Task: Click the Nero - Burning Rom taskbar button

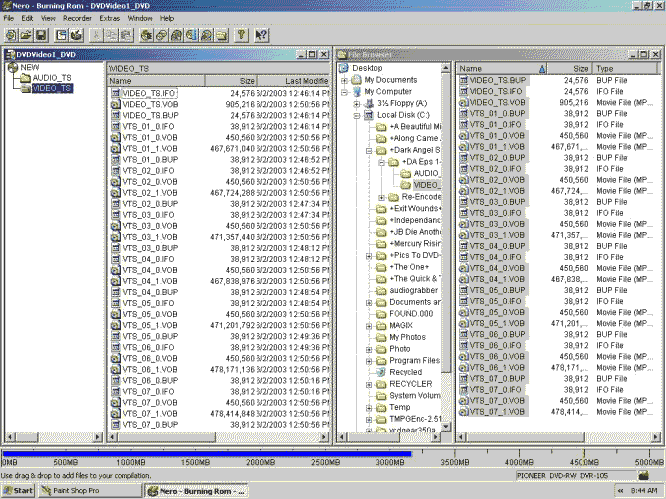Action: [197, 491]
